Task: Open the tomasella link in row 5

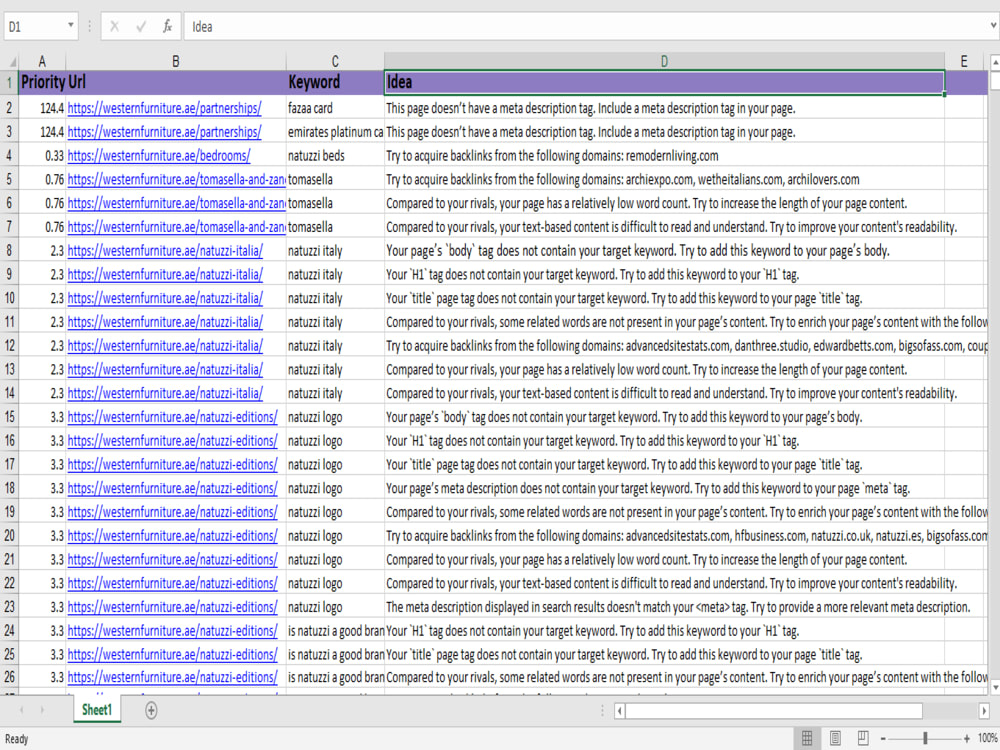Action: point(177,180)
